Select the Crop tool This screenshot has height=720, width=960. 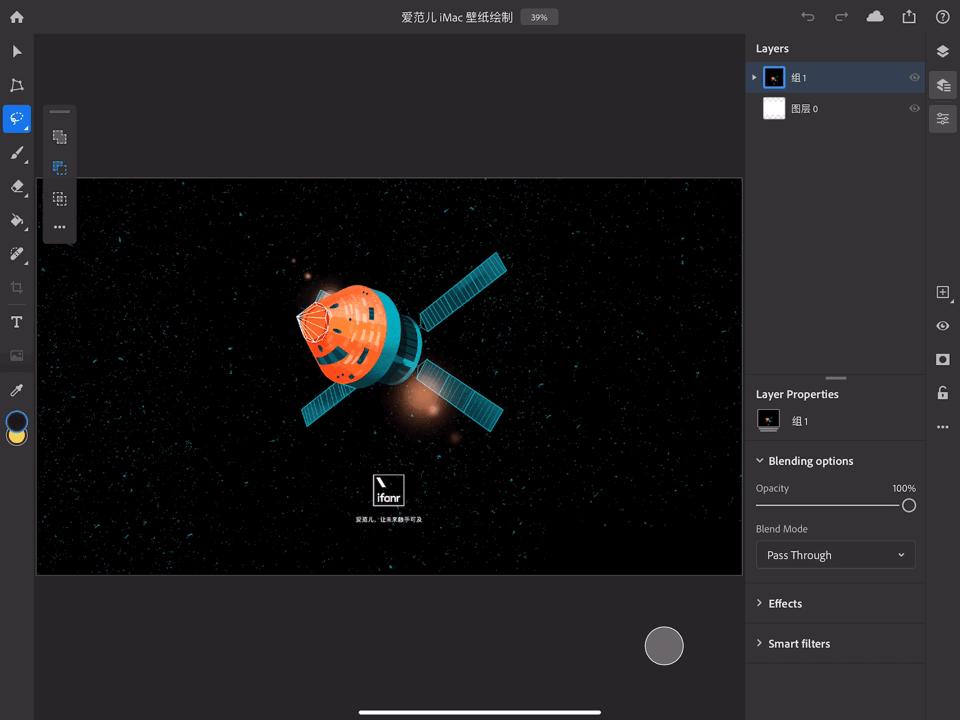[x=16, y=287]
